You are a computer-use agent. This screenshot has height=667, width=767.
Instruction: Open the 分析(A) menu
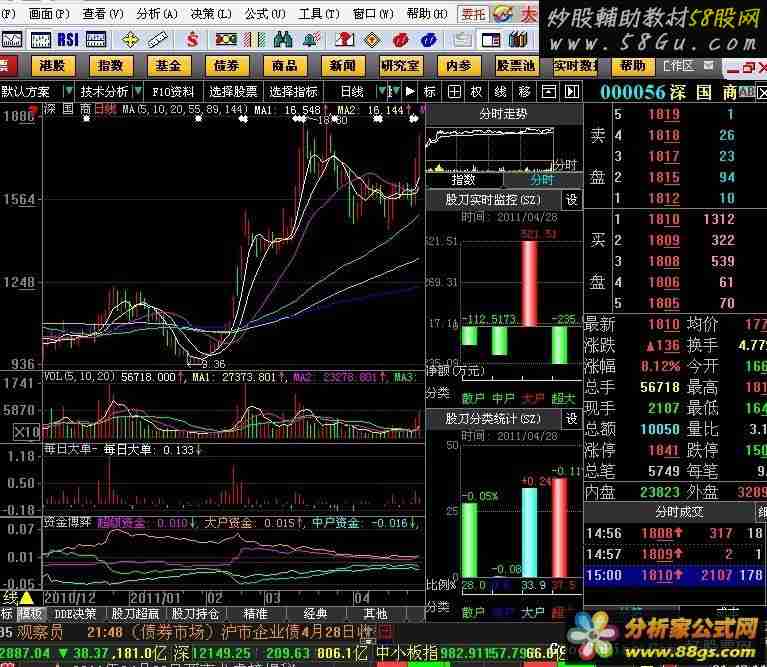[157, 14]
